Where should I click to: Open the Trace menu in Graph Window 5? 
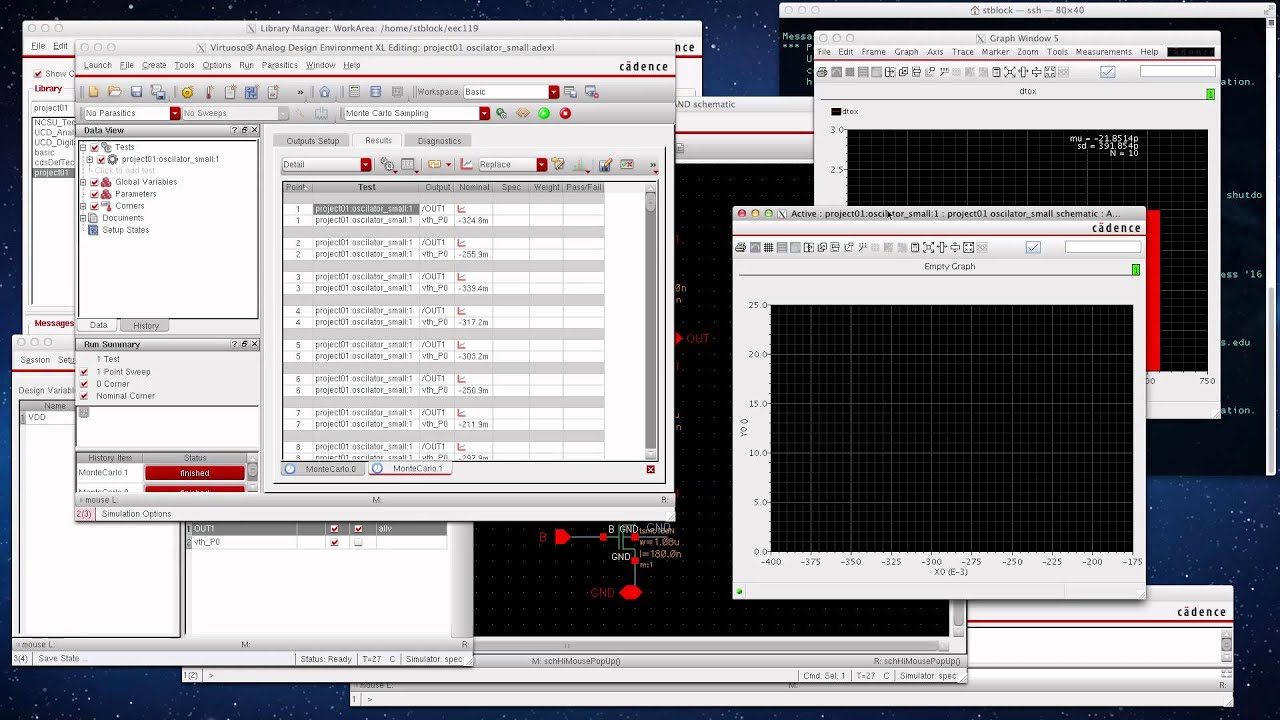962,52
